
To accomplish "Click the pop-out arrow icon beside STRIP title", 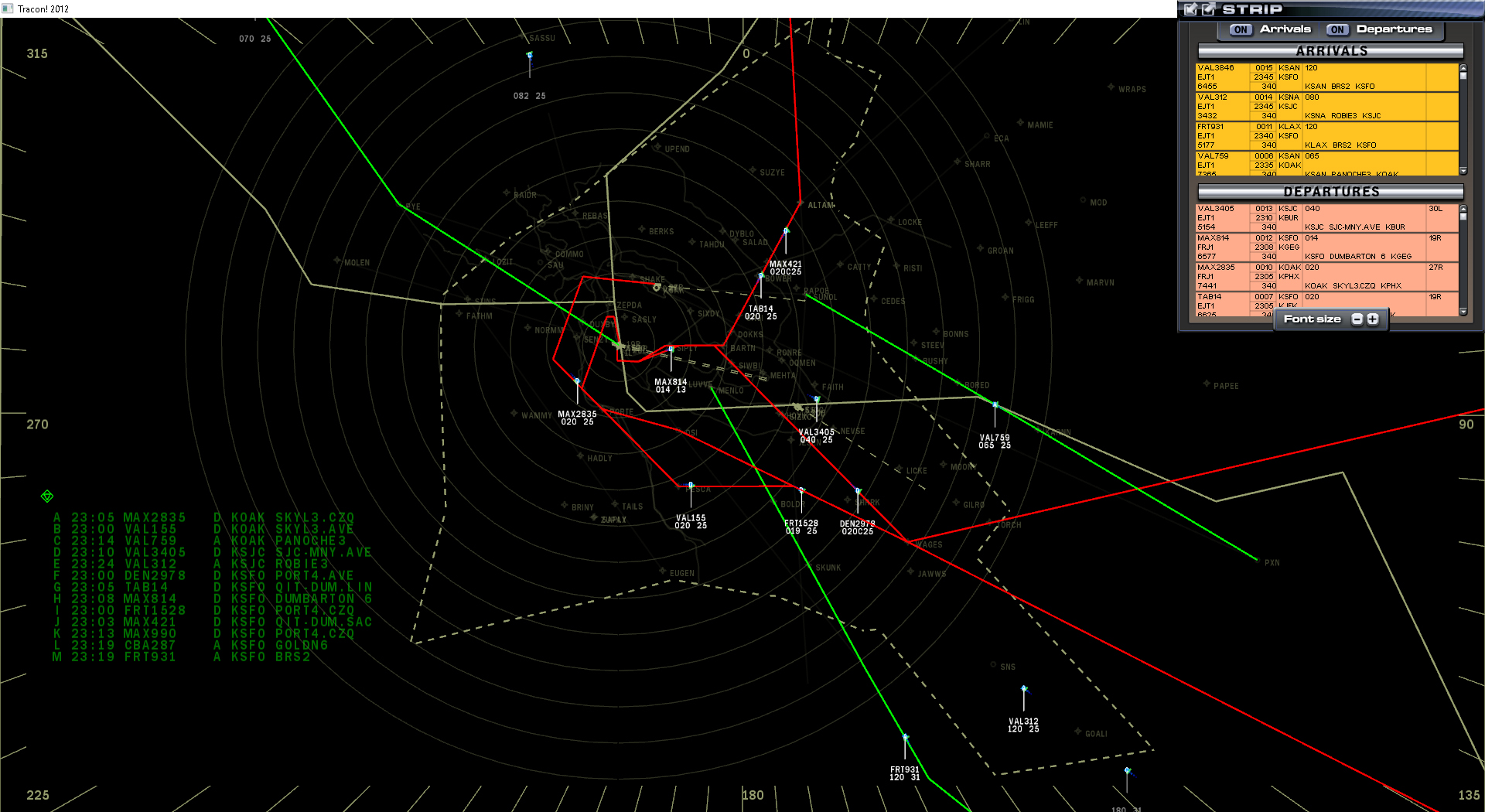I will point(1208,10).
